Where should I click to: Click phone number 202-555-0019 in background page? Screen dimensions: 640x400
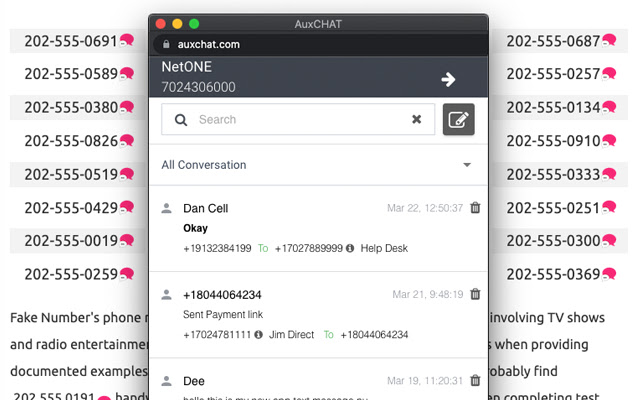[x=71, y=240]
